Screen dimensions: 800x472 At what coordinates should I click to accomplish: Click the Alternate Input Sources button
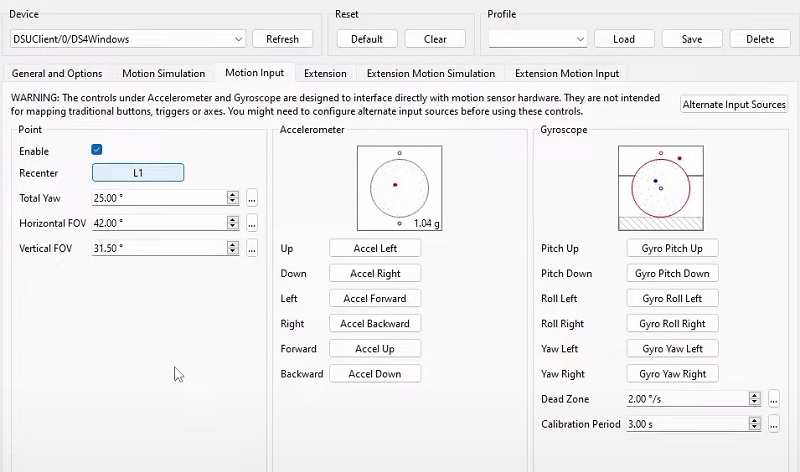734,105
